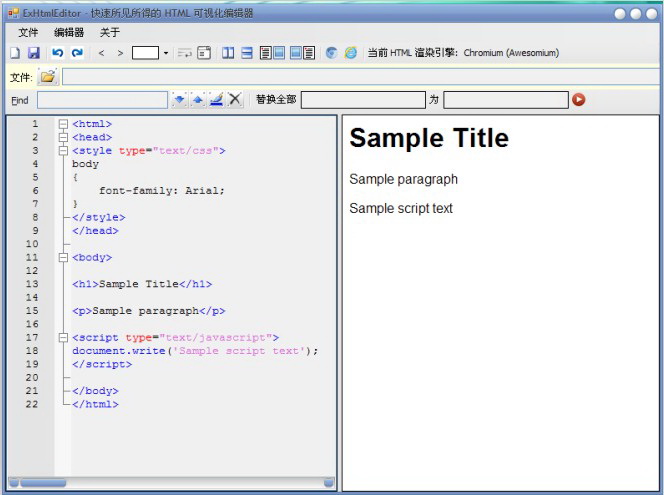Switch to Internet Explorer rendering engine
The width and height of the screenshot is (664, 495).
point(351,53)
